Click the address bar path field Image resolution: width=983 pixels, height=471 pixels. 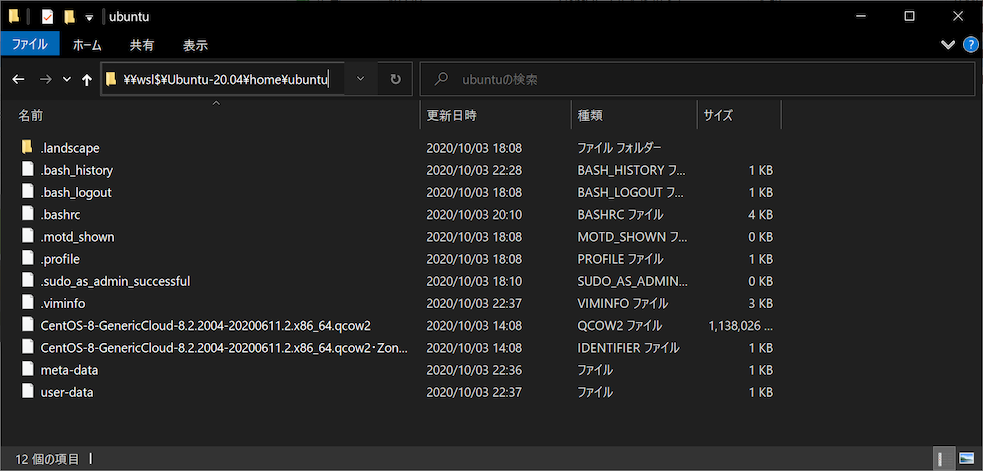[x=223, y=79]
